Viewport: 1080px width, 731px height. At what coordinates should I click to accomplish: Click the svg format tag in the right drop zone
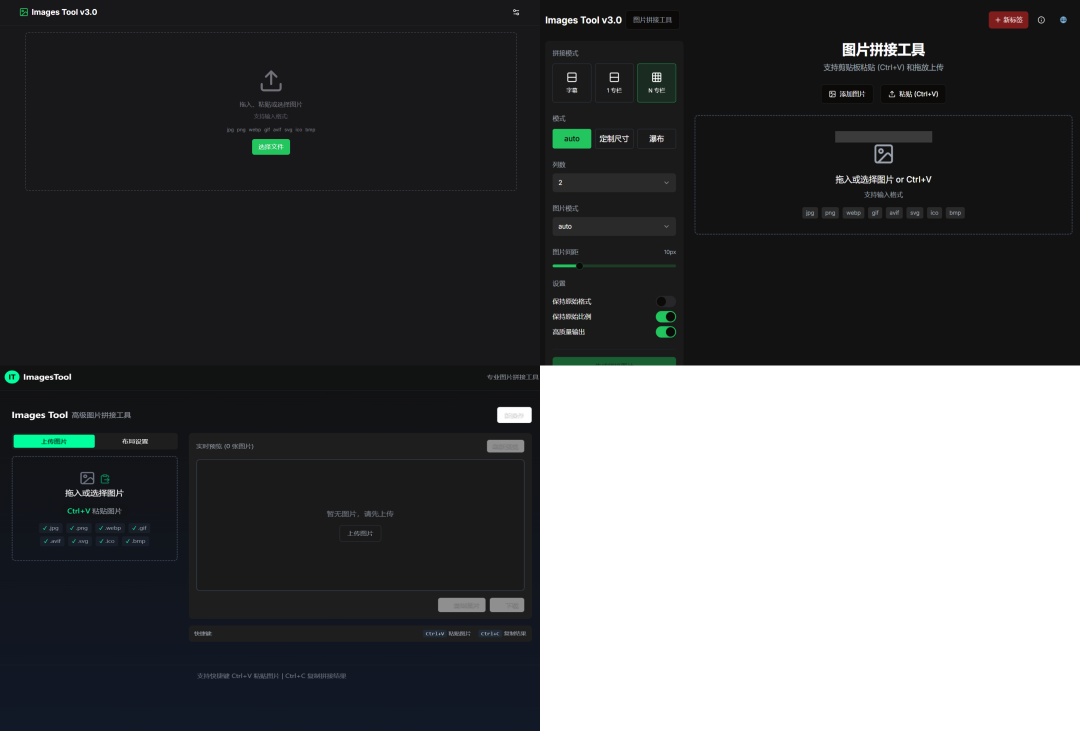click(915, 213)
